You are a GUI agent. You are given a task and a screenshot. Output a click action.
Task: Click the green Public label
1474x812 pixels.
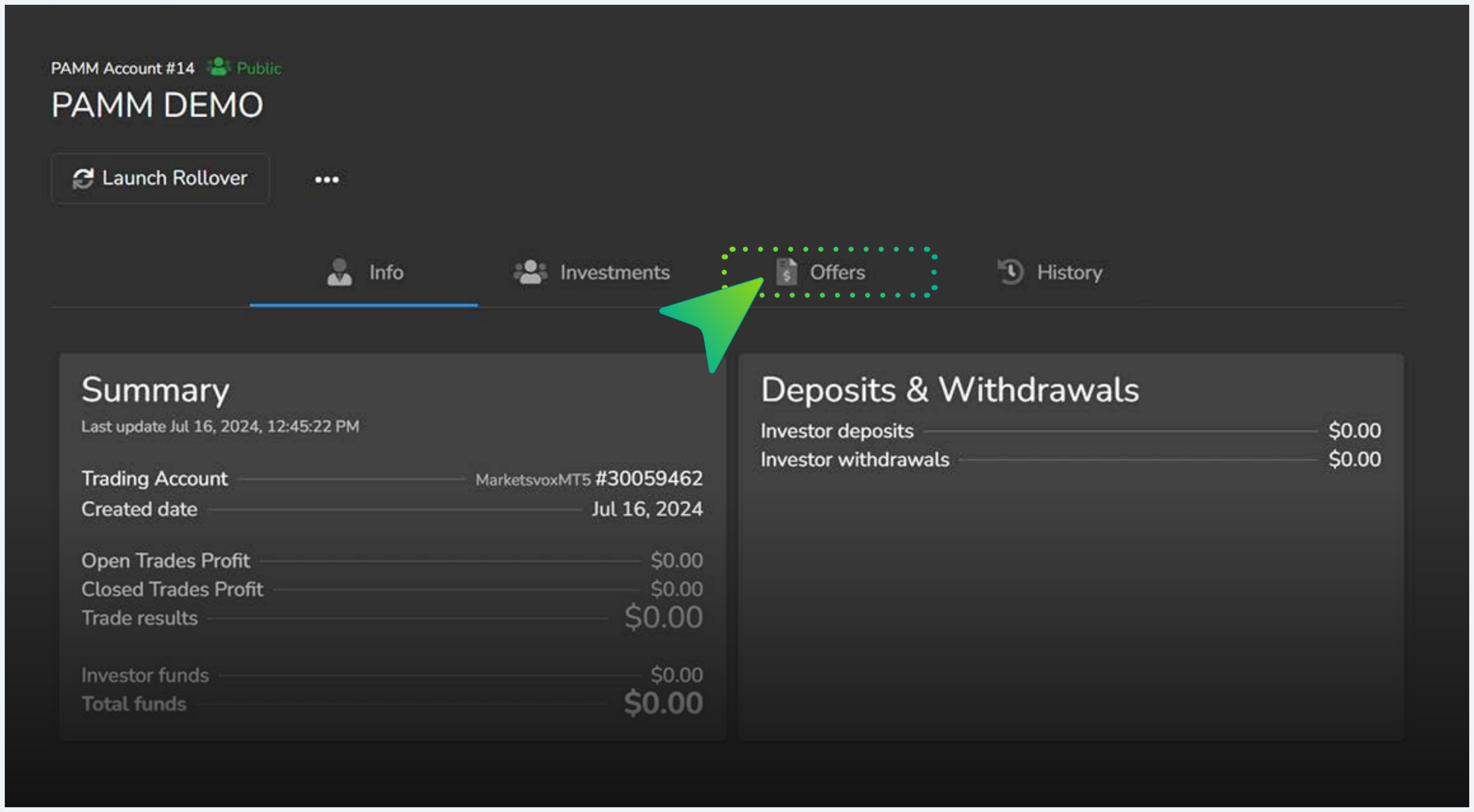pos(259,68)
